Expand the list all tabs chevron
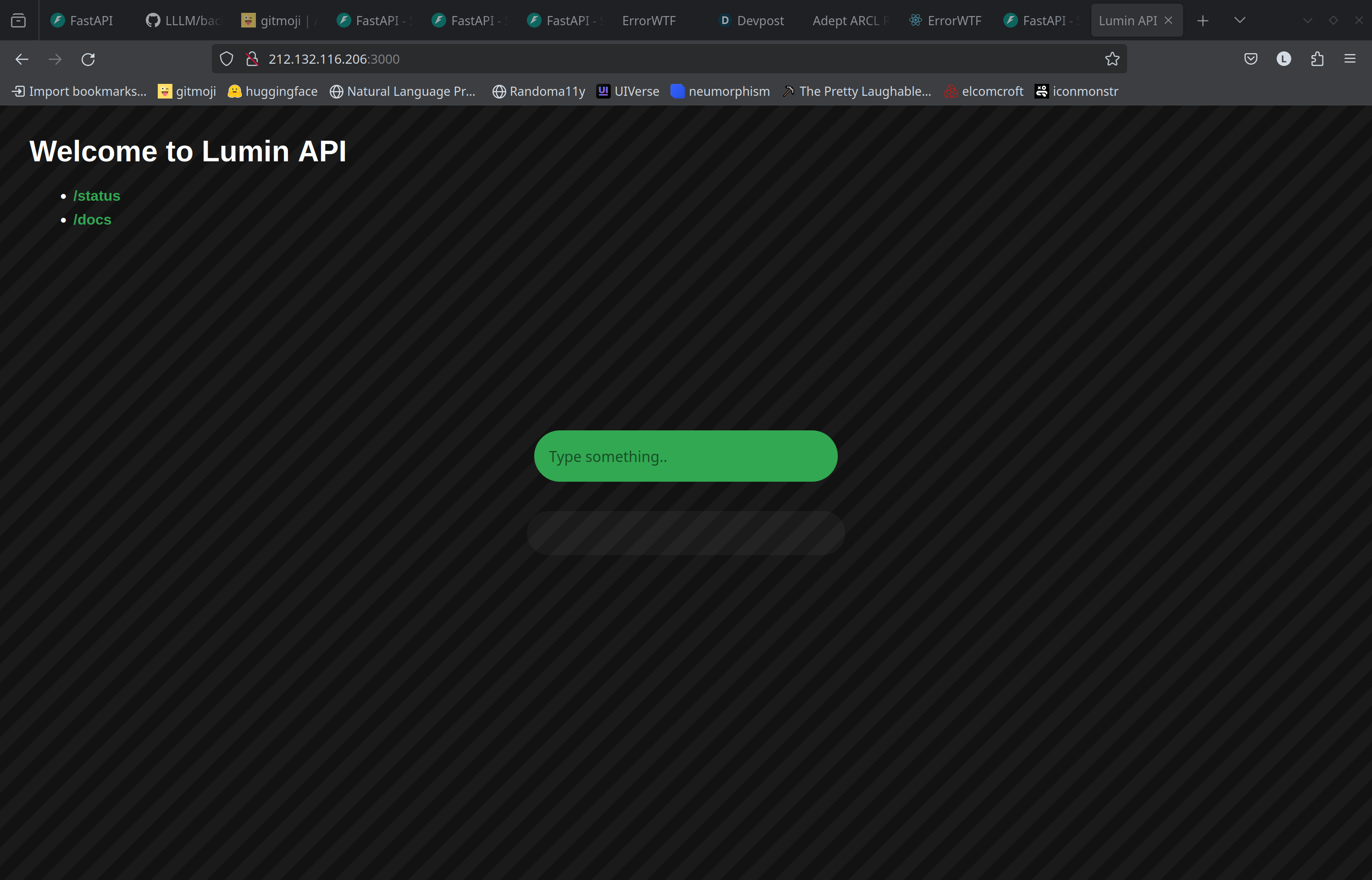Image resolution: width=1372 pixels, height=880 pixels. 1239,21
